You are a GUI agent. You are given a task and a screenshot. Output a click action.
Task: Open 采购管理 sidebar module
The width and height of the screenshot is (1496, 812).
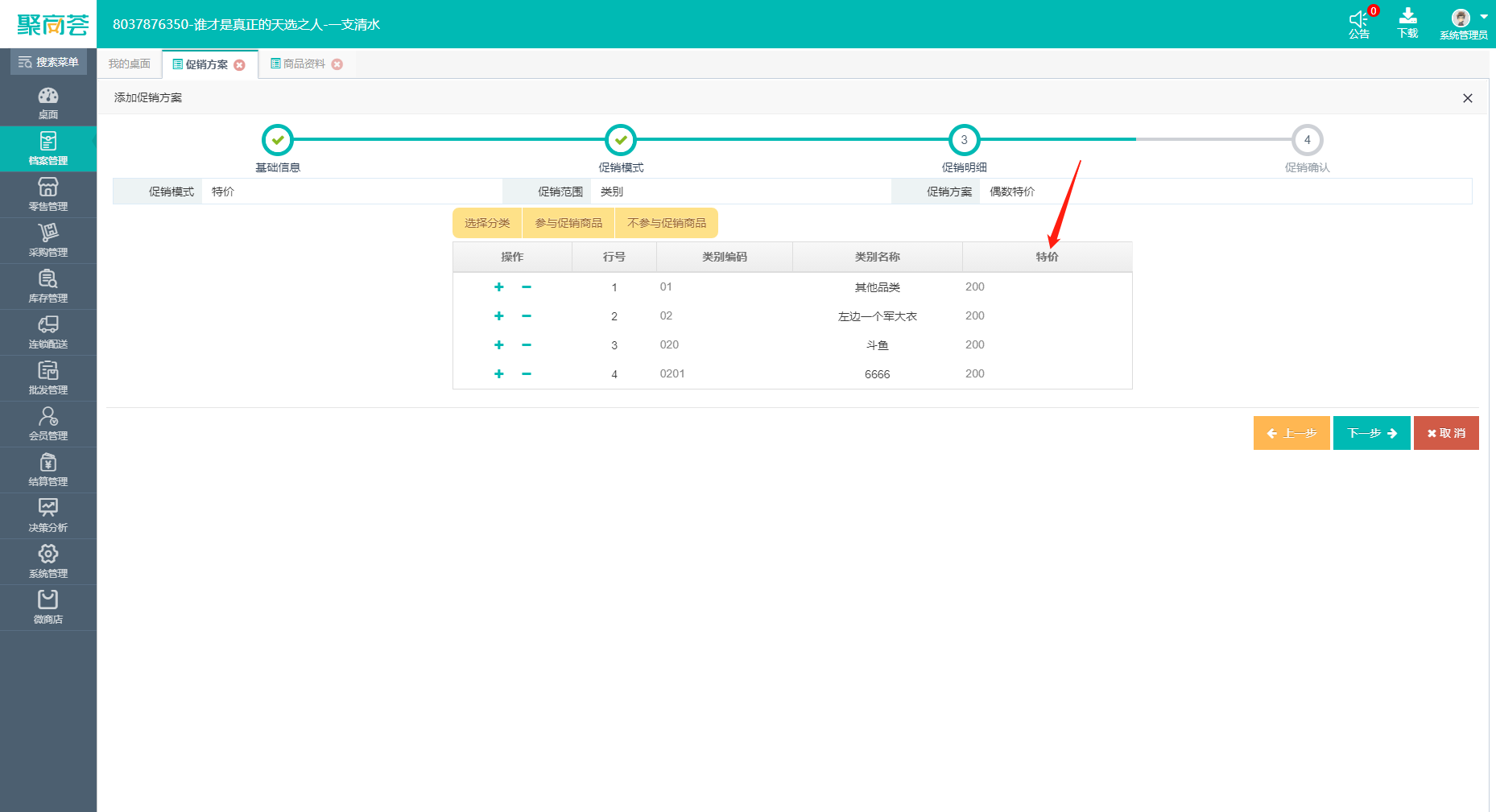pyautogui.click(x=48, y=241)
